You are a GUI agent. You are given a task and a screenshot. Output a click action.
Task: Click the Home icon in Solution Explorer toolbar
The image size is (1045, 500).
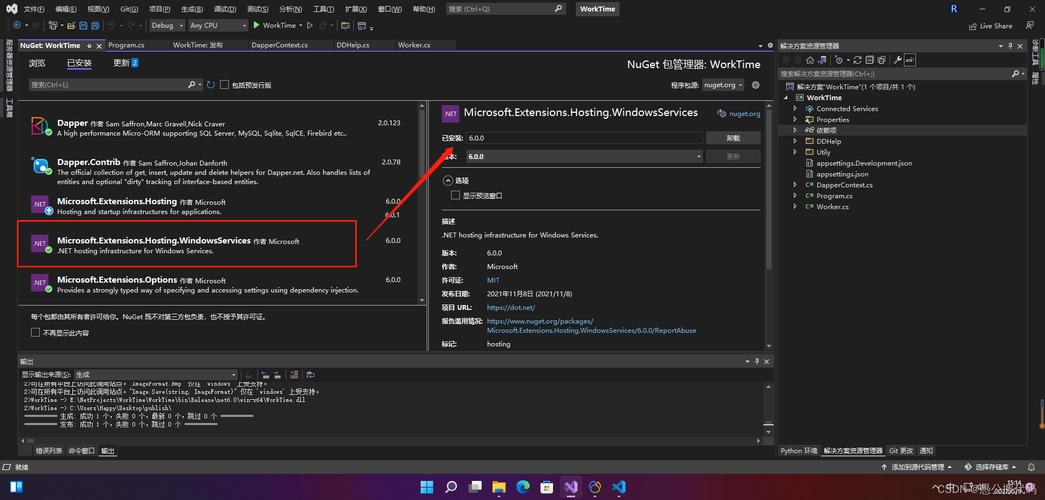tap(810, 60)
